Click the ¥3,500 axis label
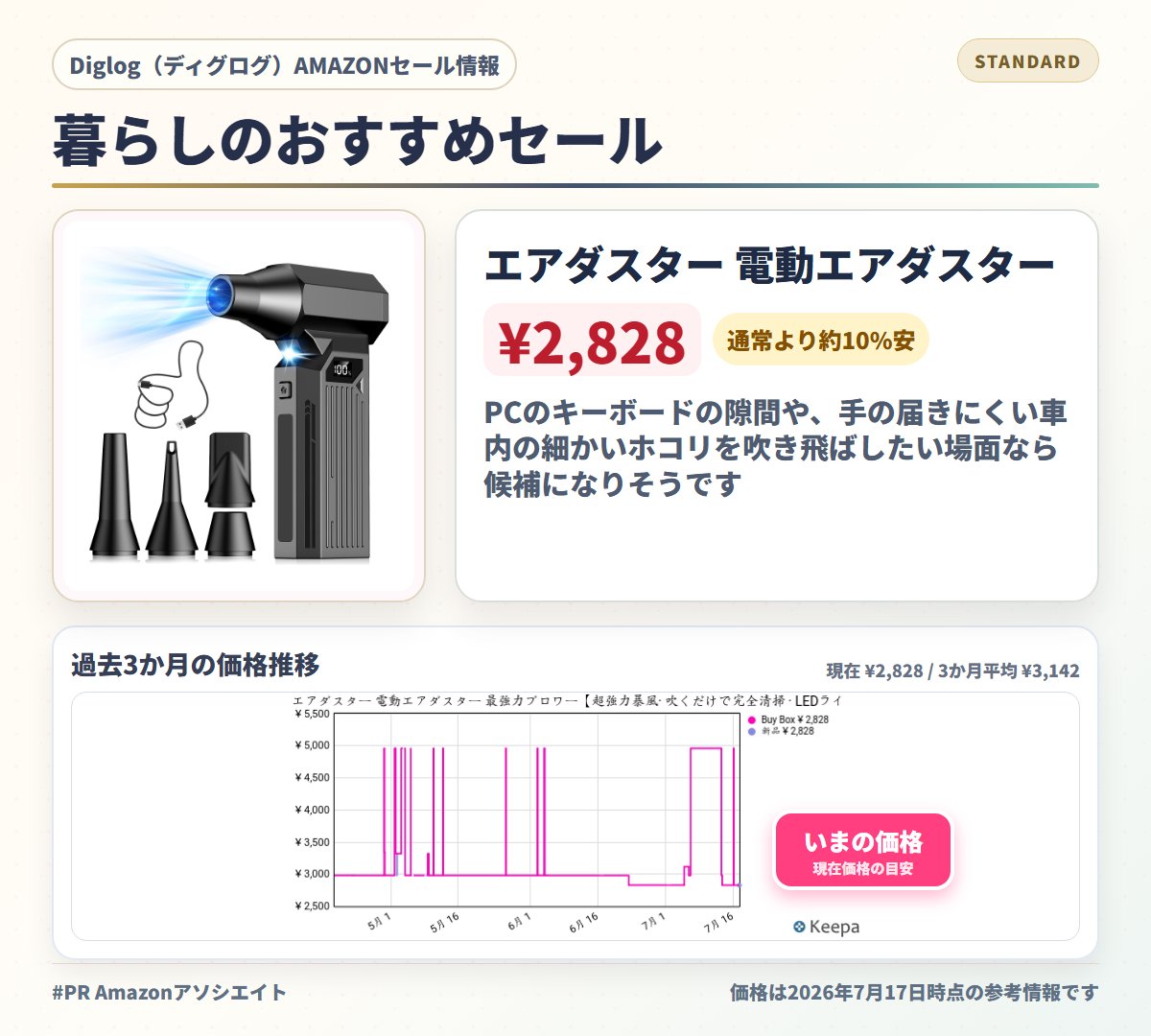Viewport: 1151px width, 1036px height. click(312, 842)
